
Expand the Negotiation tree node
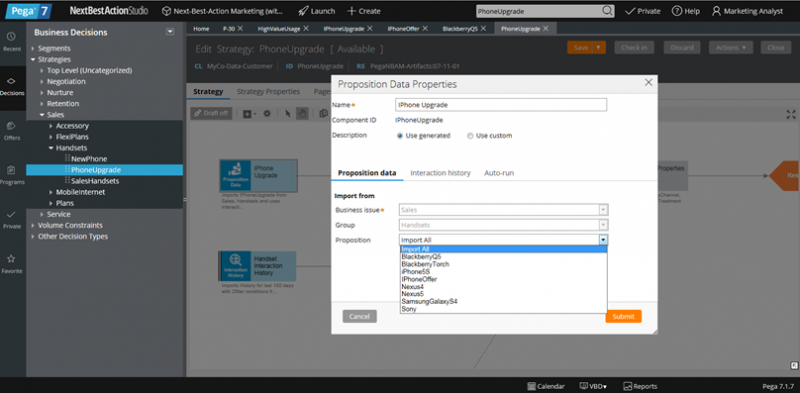coord(42,82)
